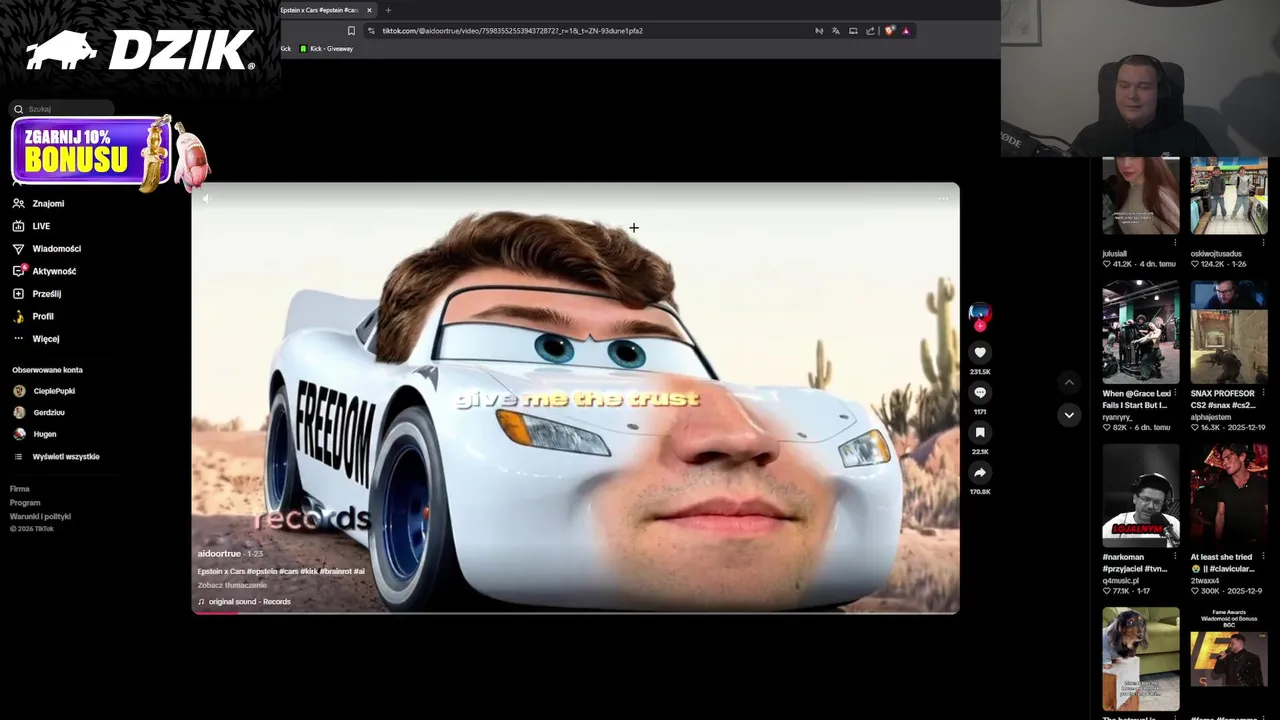
Task: Open video three-dot options menu
Action: [943, 198]
